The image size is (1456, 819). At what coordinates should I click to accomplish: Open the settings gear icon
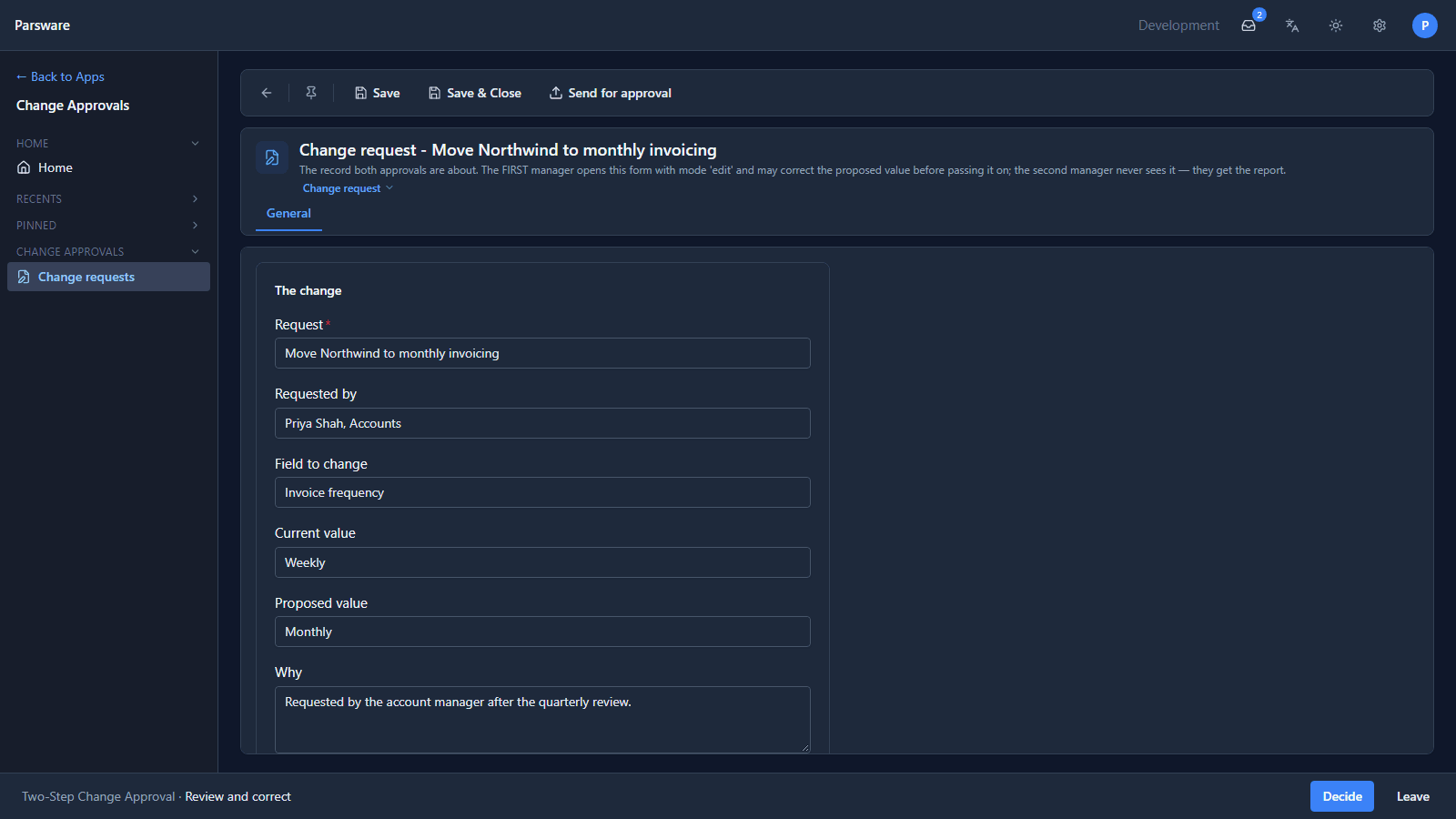click(1380, 25)
